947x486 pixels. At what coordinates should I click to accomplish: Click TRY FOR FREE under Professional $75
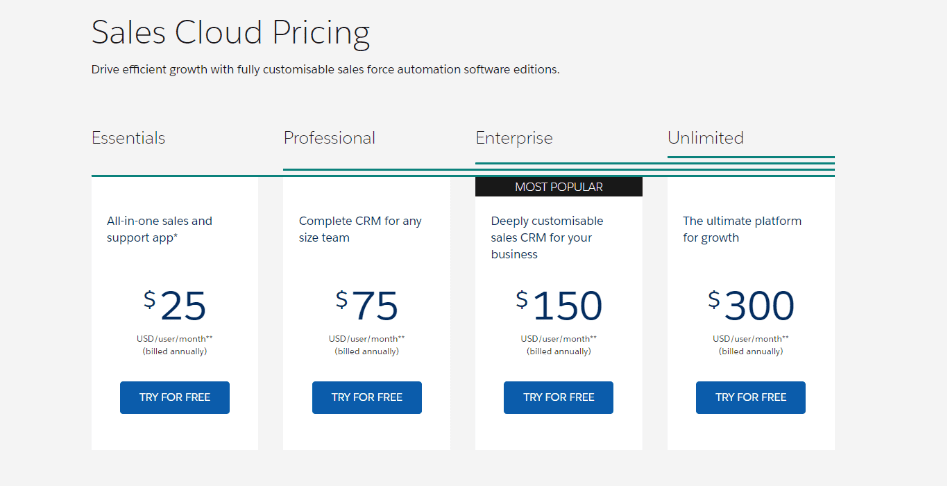pos(367,397)
